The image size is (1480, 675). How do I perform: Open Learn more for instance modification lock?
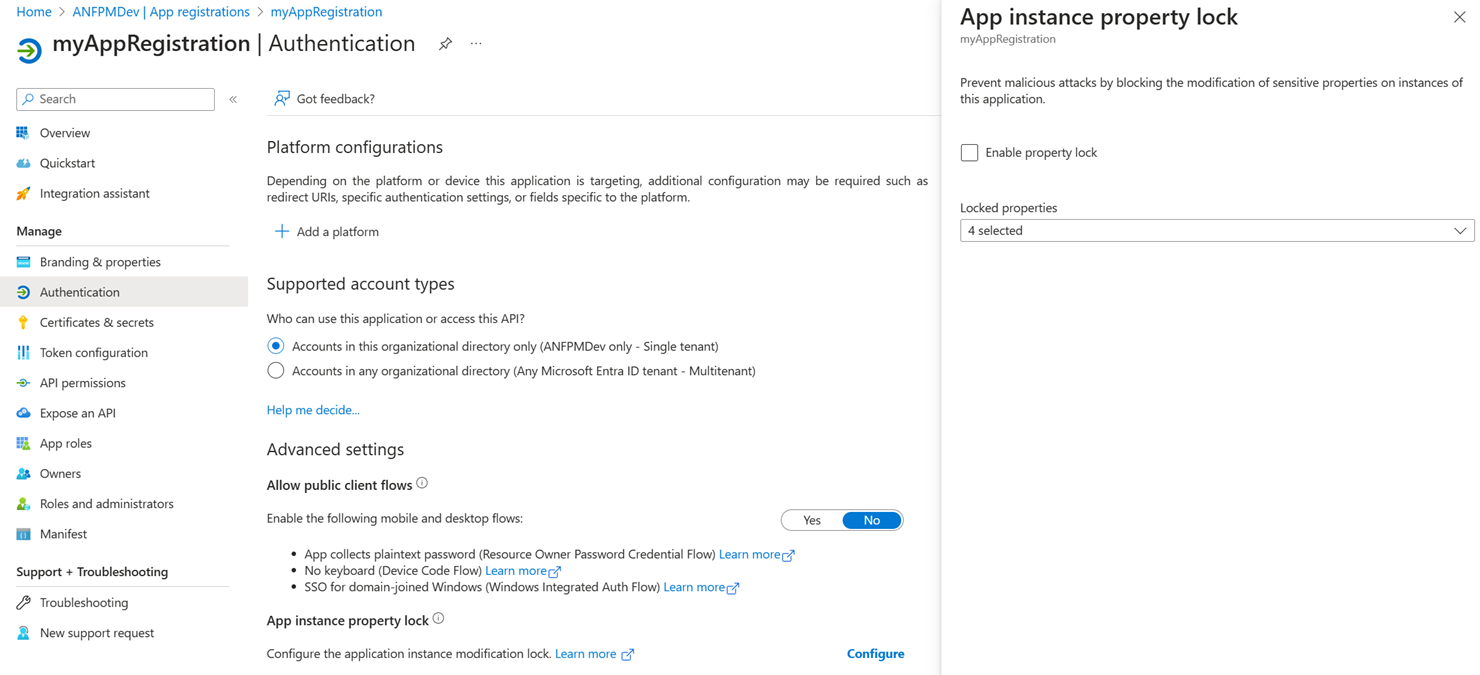tap(594, 654)
